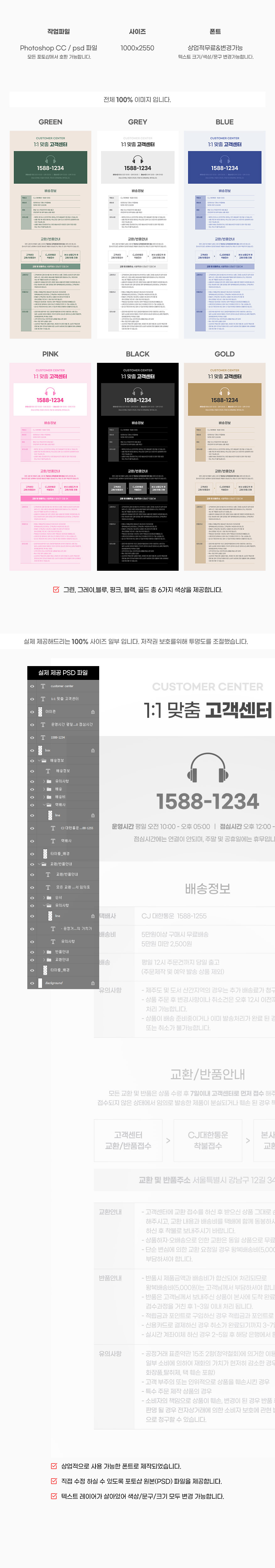Screen dimensions: 275x1568
Task: Expand the 교환안내 layer group
Action: click(x=44, y=959)
